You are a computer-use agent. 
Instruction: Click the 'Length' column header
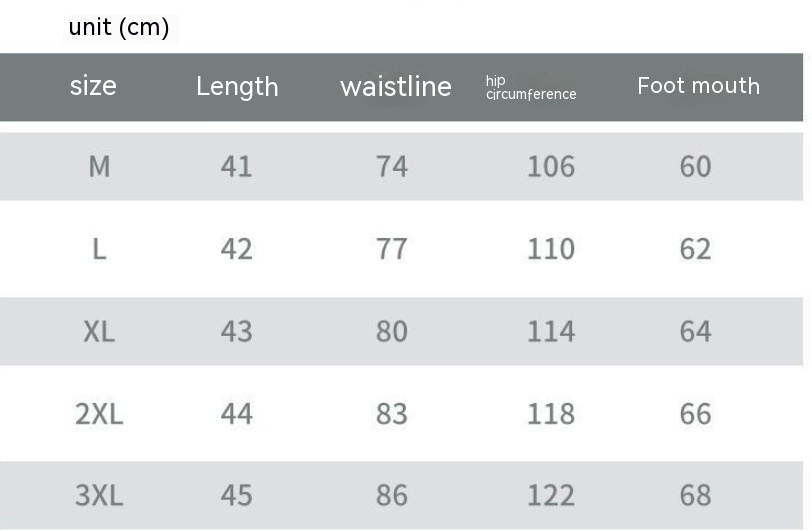tap(237, 86)
